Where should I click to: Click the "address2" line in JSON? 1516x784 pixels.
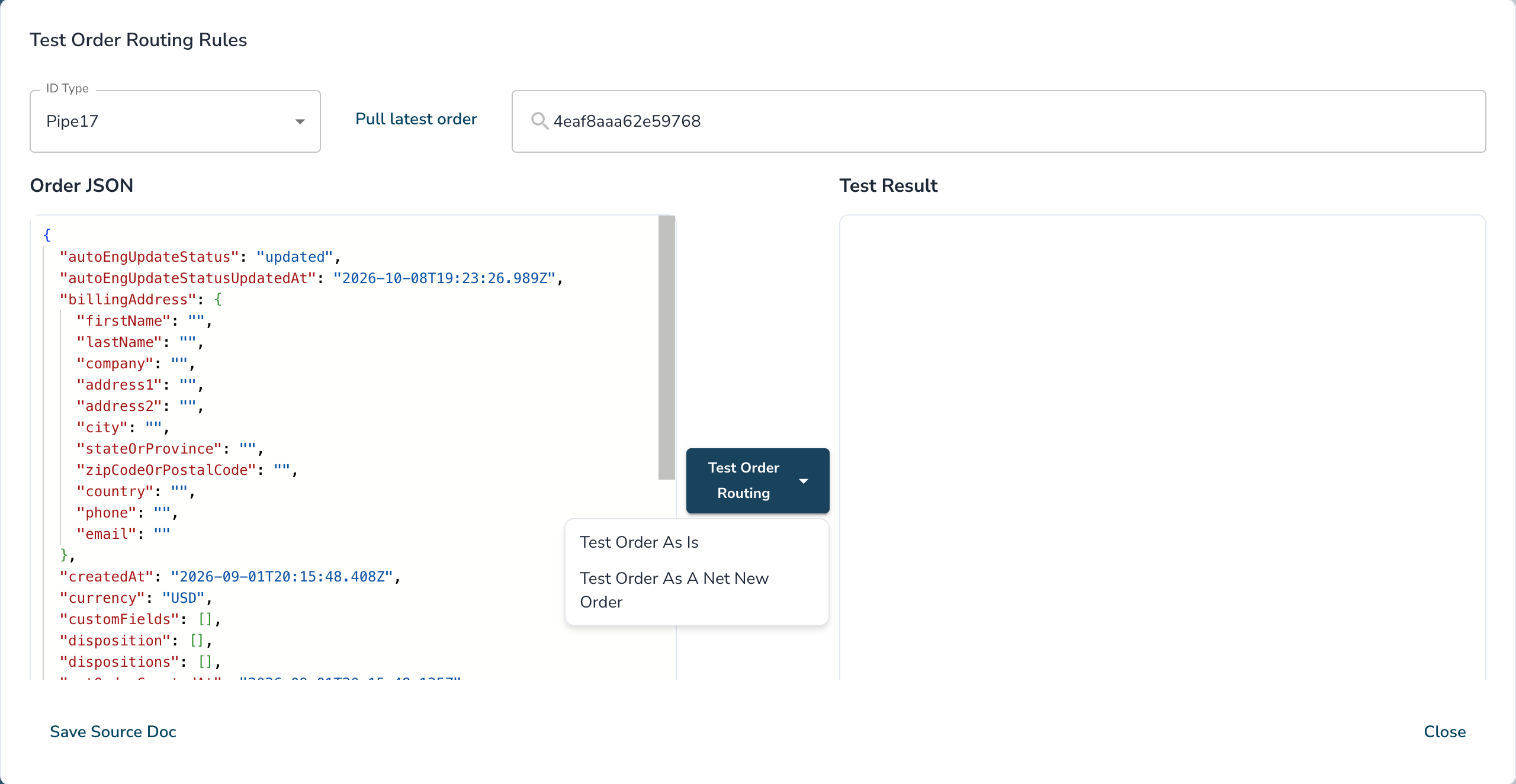[x=140, y=406]
